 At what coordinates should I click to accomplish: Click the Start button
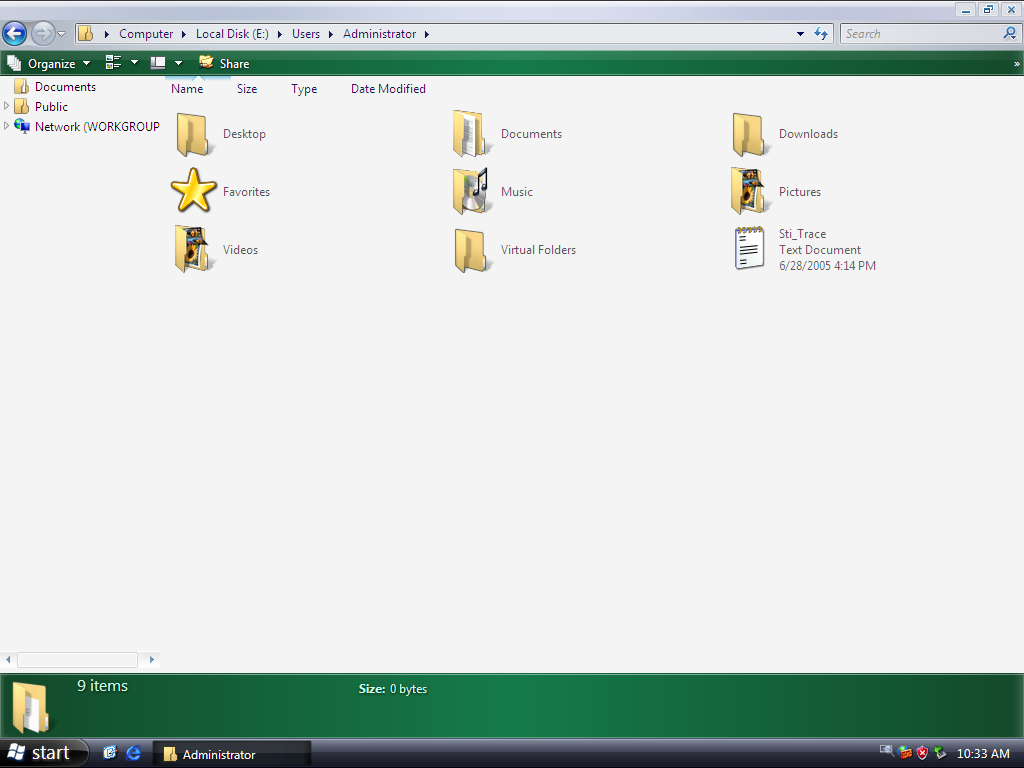pyautogui.click(x=40, y=753)
